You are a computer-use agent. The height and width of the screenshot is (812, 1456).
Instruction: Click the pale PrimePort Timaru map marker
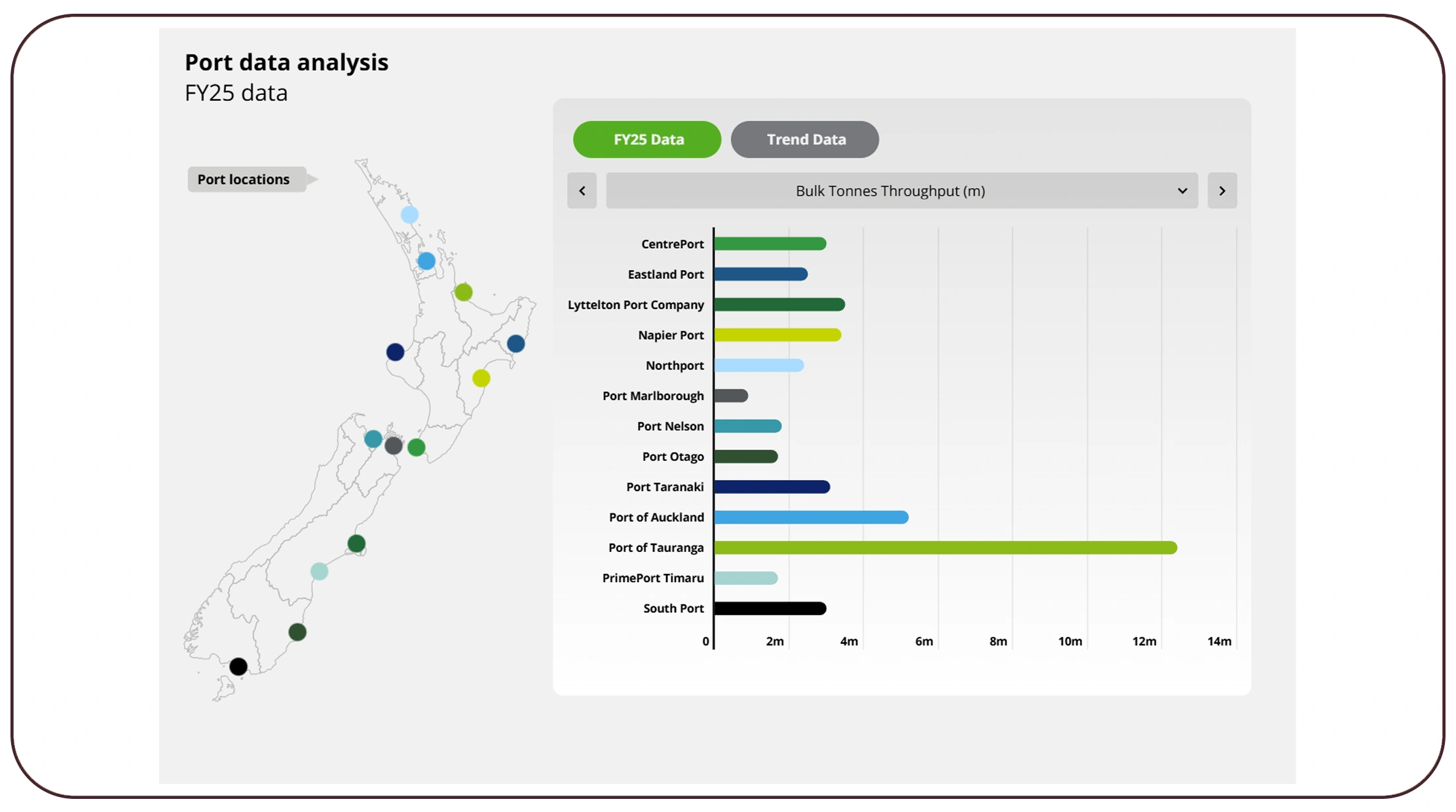320,572
